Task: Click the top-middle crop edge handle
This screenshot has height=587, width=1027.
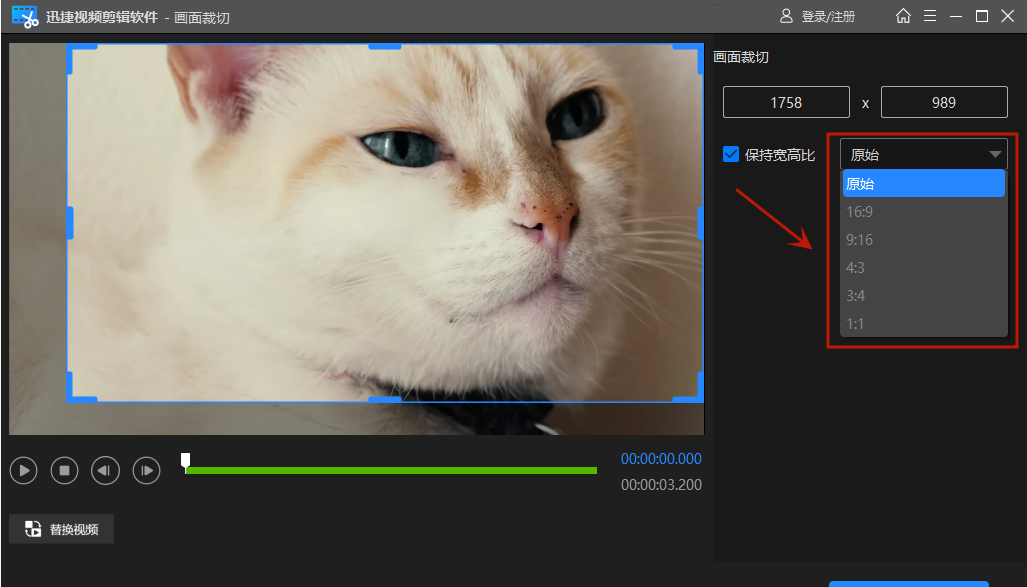Action: (385, 46)
